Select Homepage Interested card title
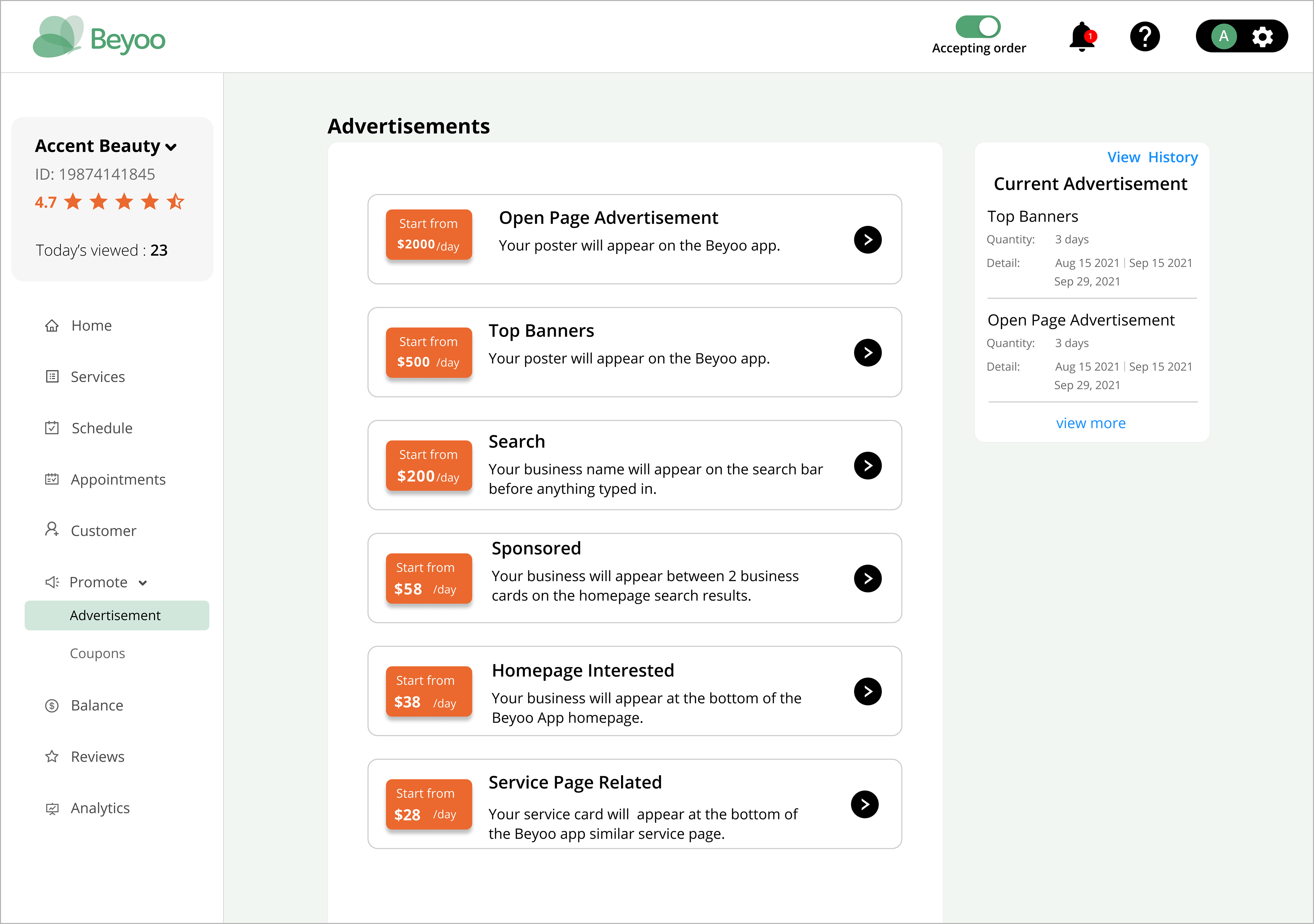The width and height of the screenshot is (1314, 924). click(583, 671)
